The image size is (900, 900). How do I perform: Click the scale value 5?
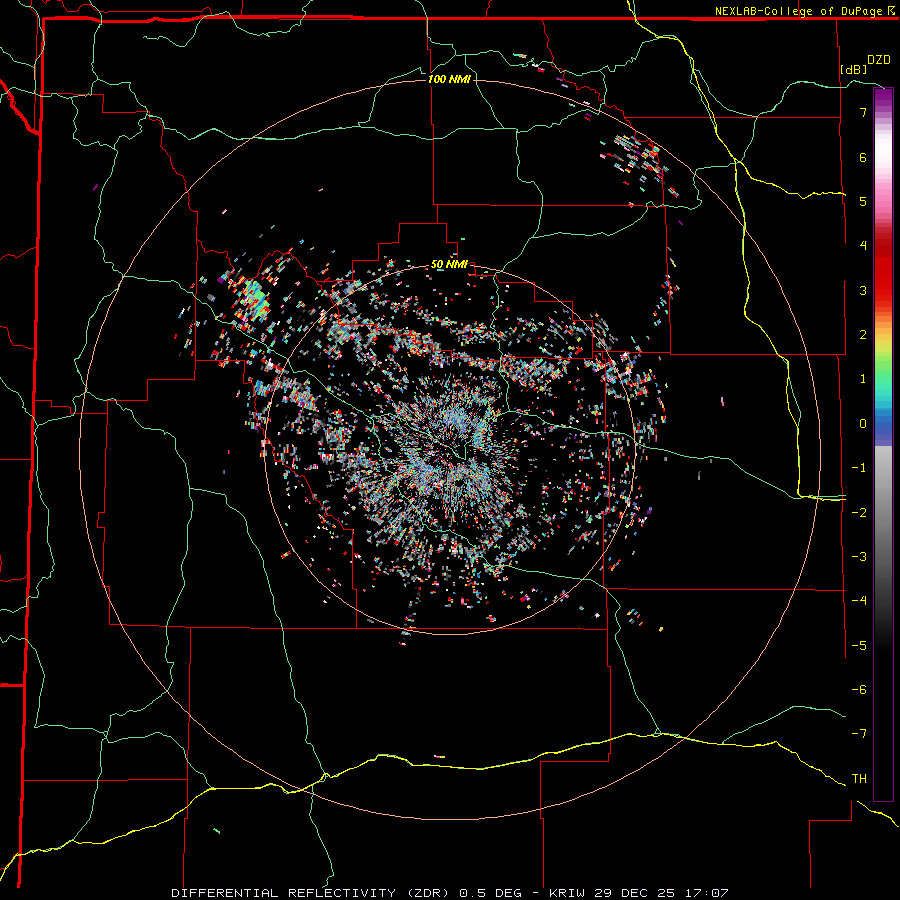click(x=863, y=201)
